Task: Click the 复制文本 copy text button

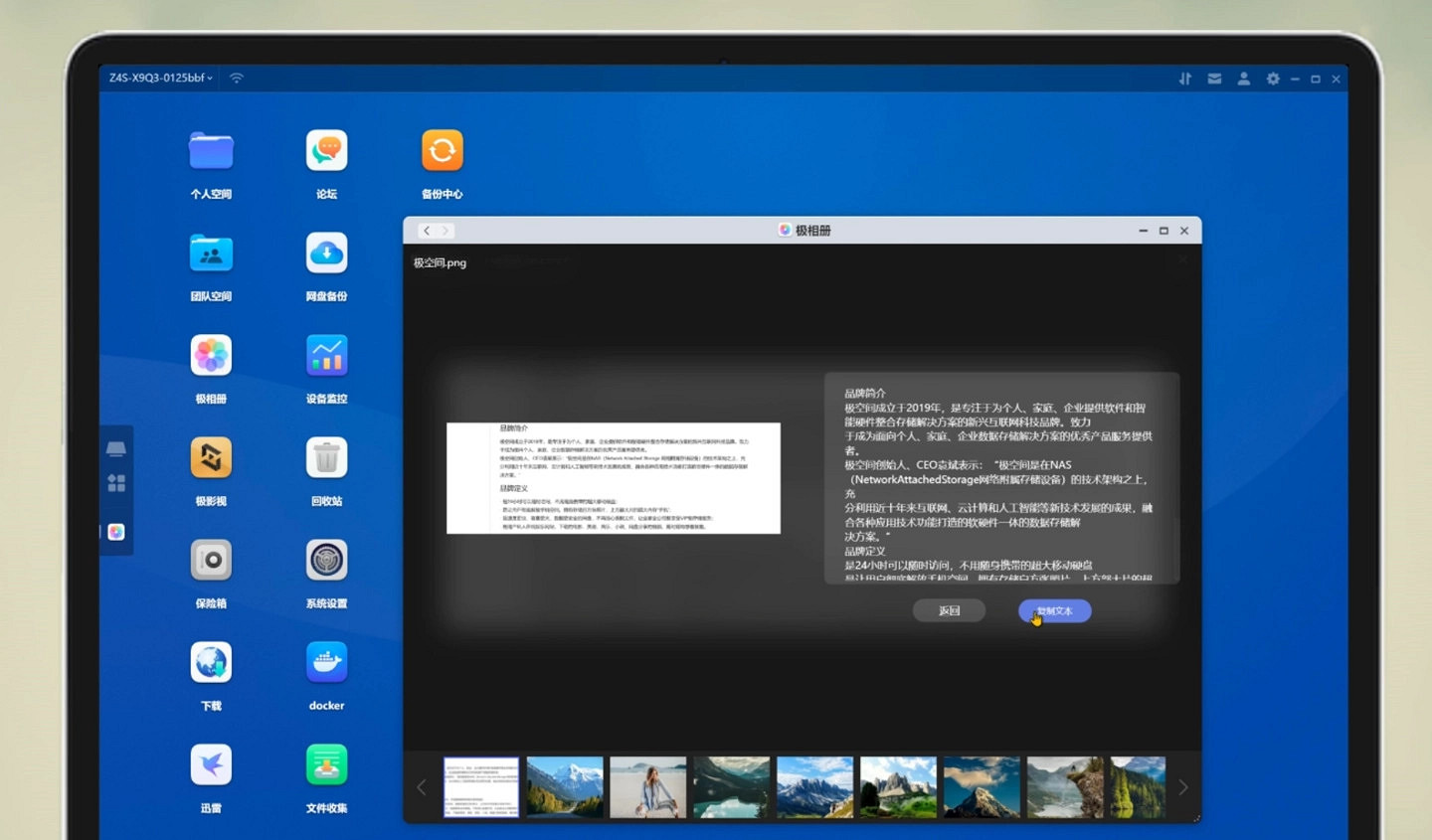Action: pos(1054,611)
